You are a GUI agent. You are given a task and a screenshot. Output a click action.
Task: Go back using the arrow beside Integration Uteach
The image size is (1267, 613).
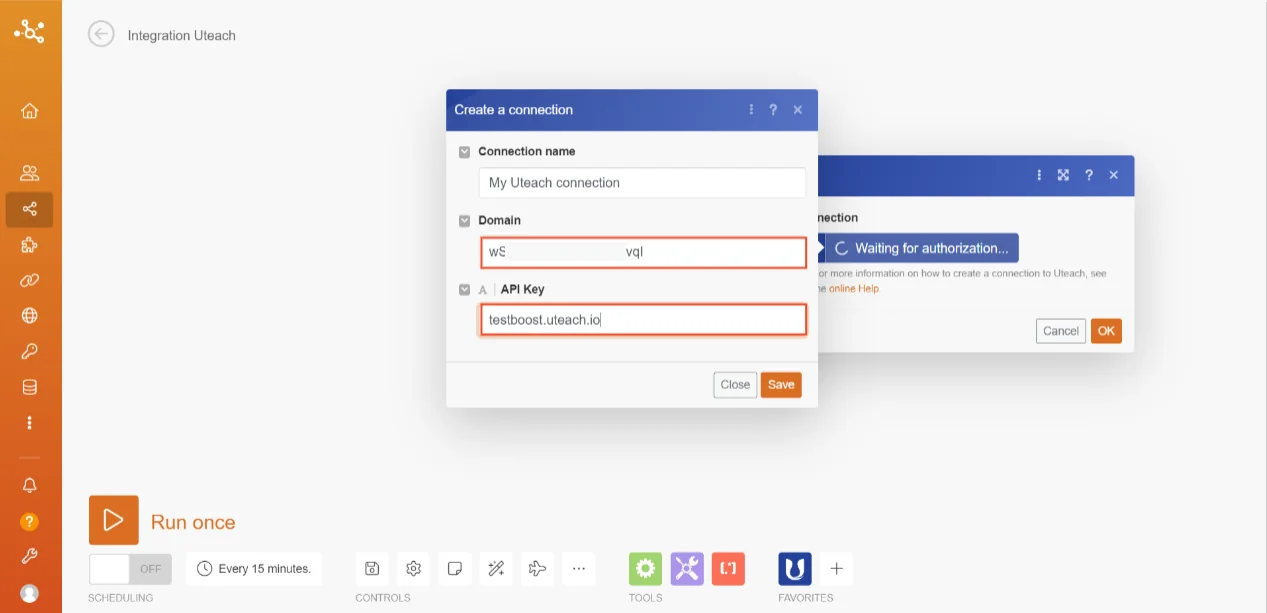[101, 34]
